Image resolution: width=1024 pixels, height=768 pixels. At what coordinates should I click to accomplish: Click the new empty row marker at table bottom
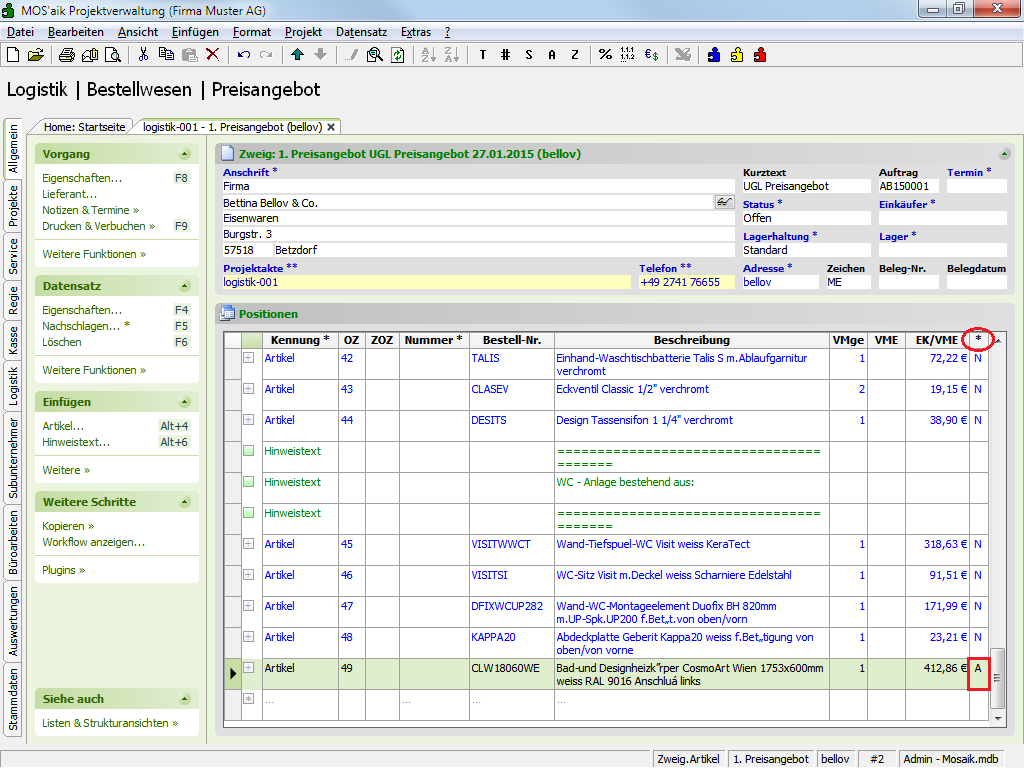[249, 699]
